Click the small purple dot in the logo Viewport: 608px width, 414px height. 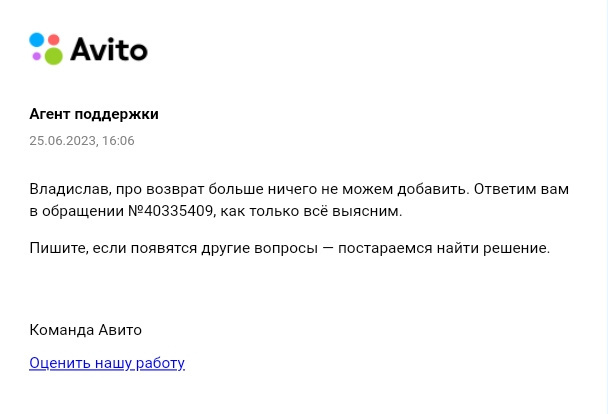point(37,56)
